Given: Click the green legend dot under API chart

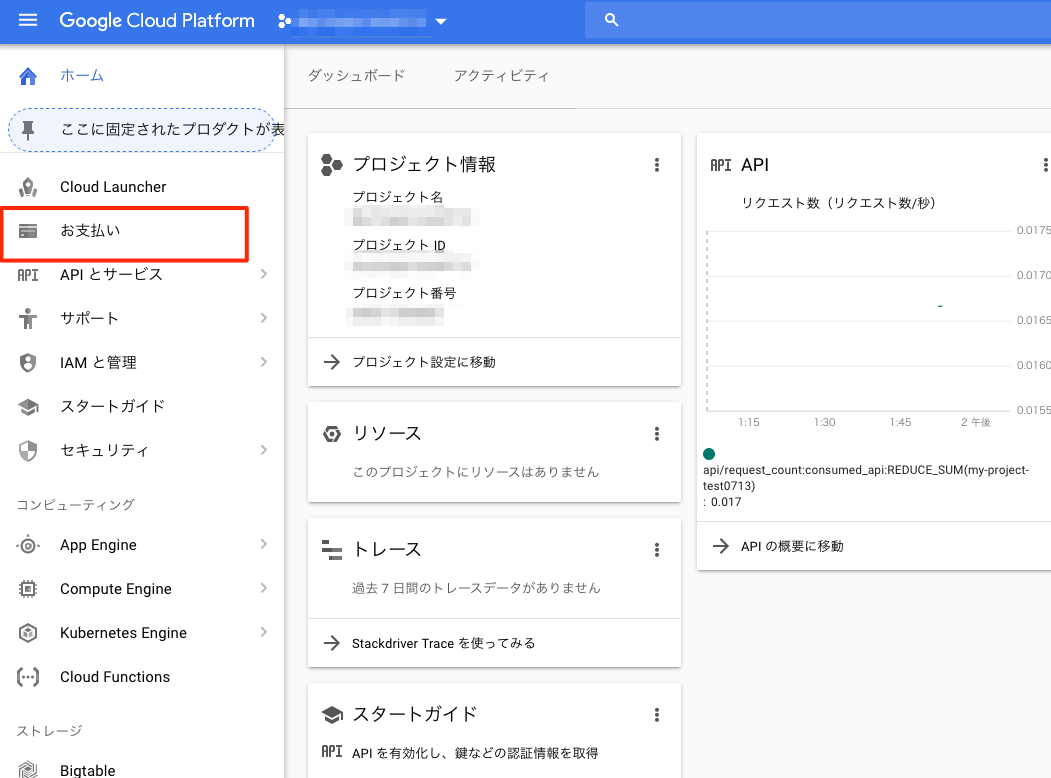Looking at the screenshot, I should 708,454.
